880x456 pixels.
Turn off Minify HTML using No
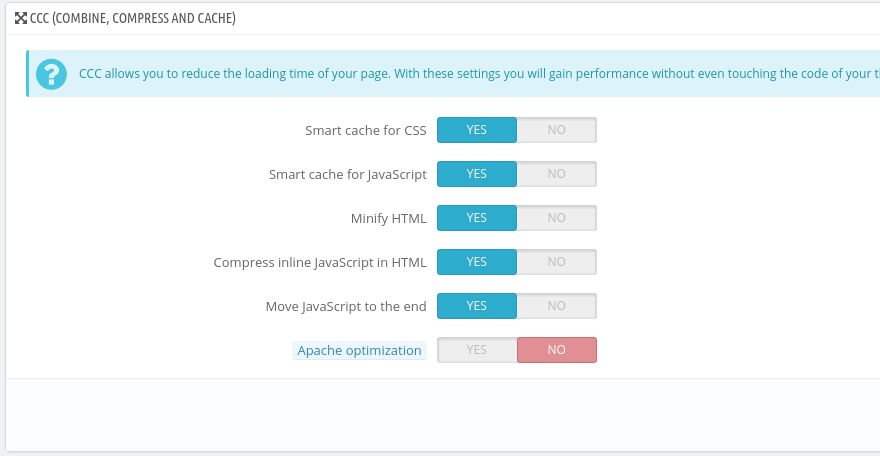[x=556, y=218]
